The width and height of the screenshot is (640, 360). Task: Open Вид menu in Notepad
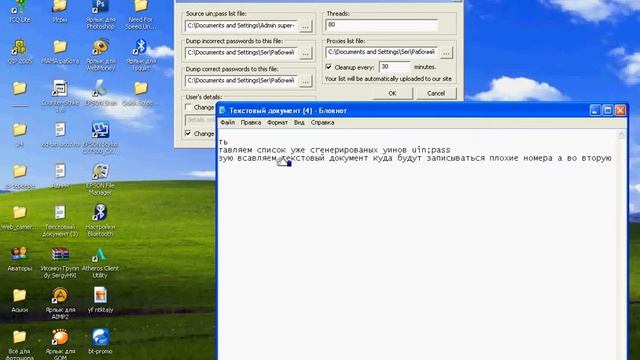click(x=299, y=122)
